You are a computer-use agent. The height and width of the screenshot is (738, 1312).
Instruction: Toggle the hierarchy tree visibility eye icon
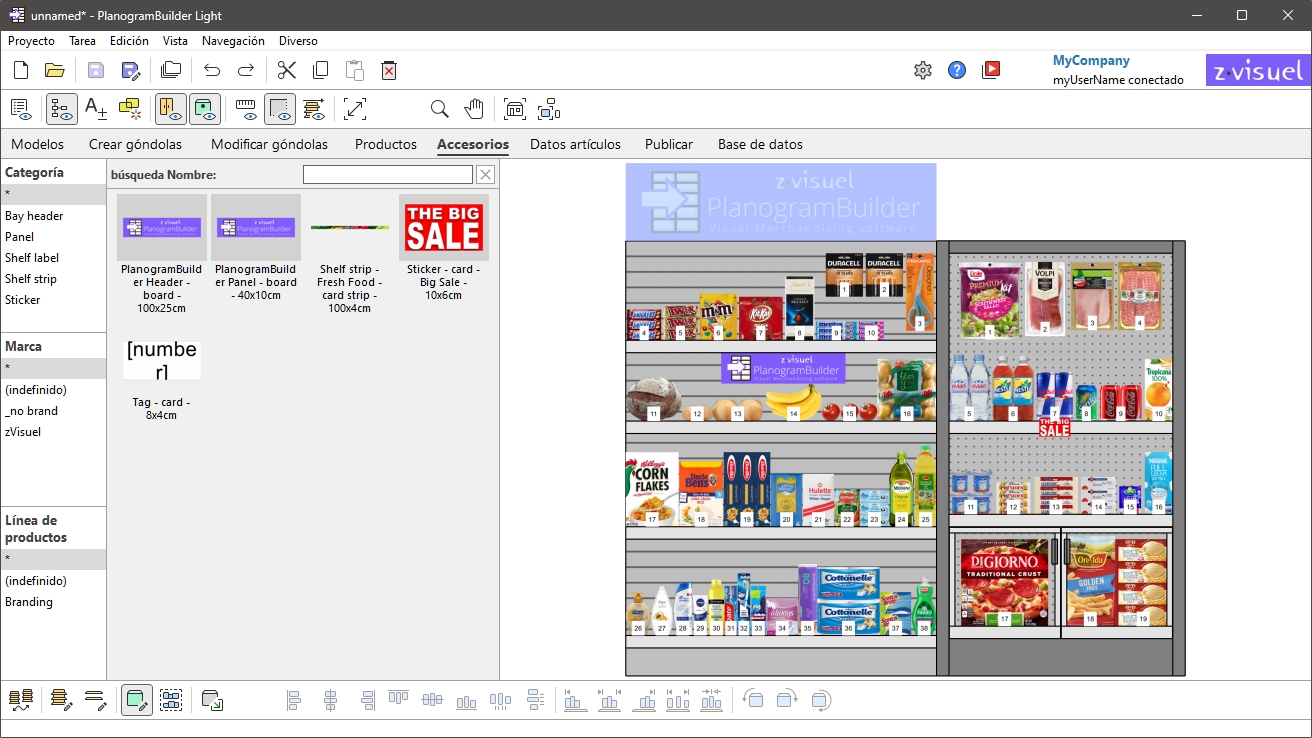[x=62, y=109]
